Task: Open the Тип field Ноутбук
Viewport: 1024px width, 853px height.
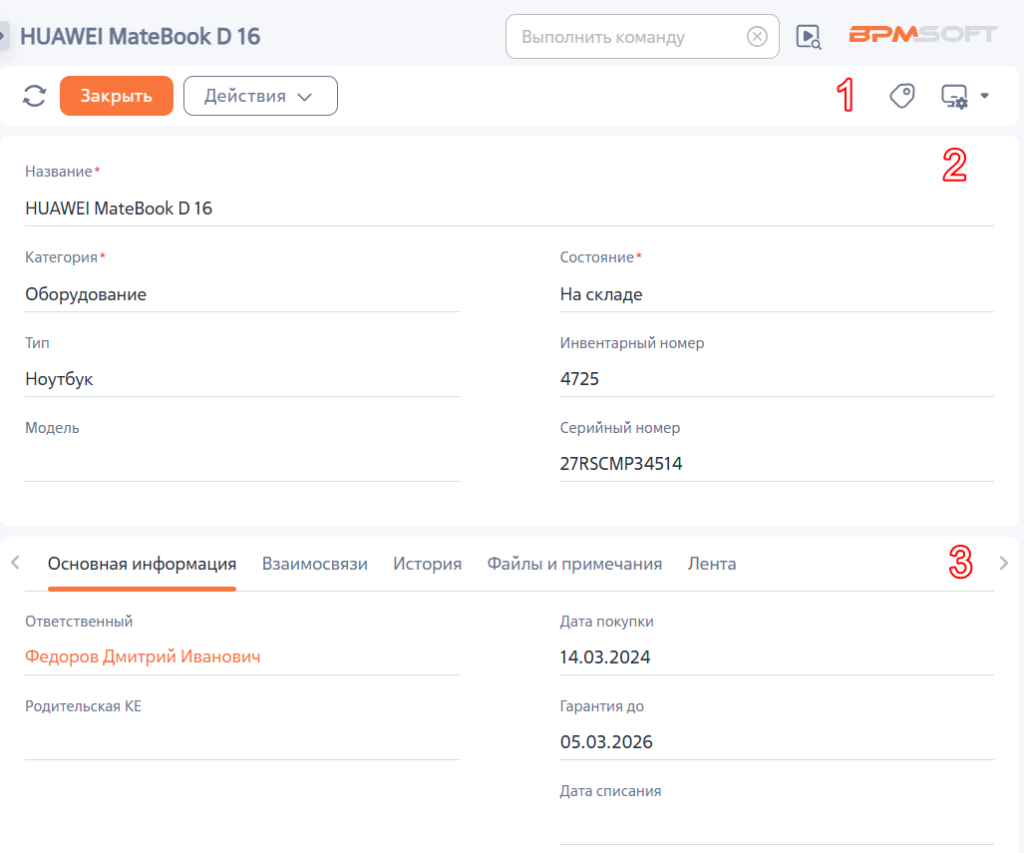Action: (x=242, y=379)
